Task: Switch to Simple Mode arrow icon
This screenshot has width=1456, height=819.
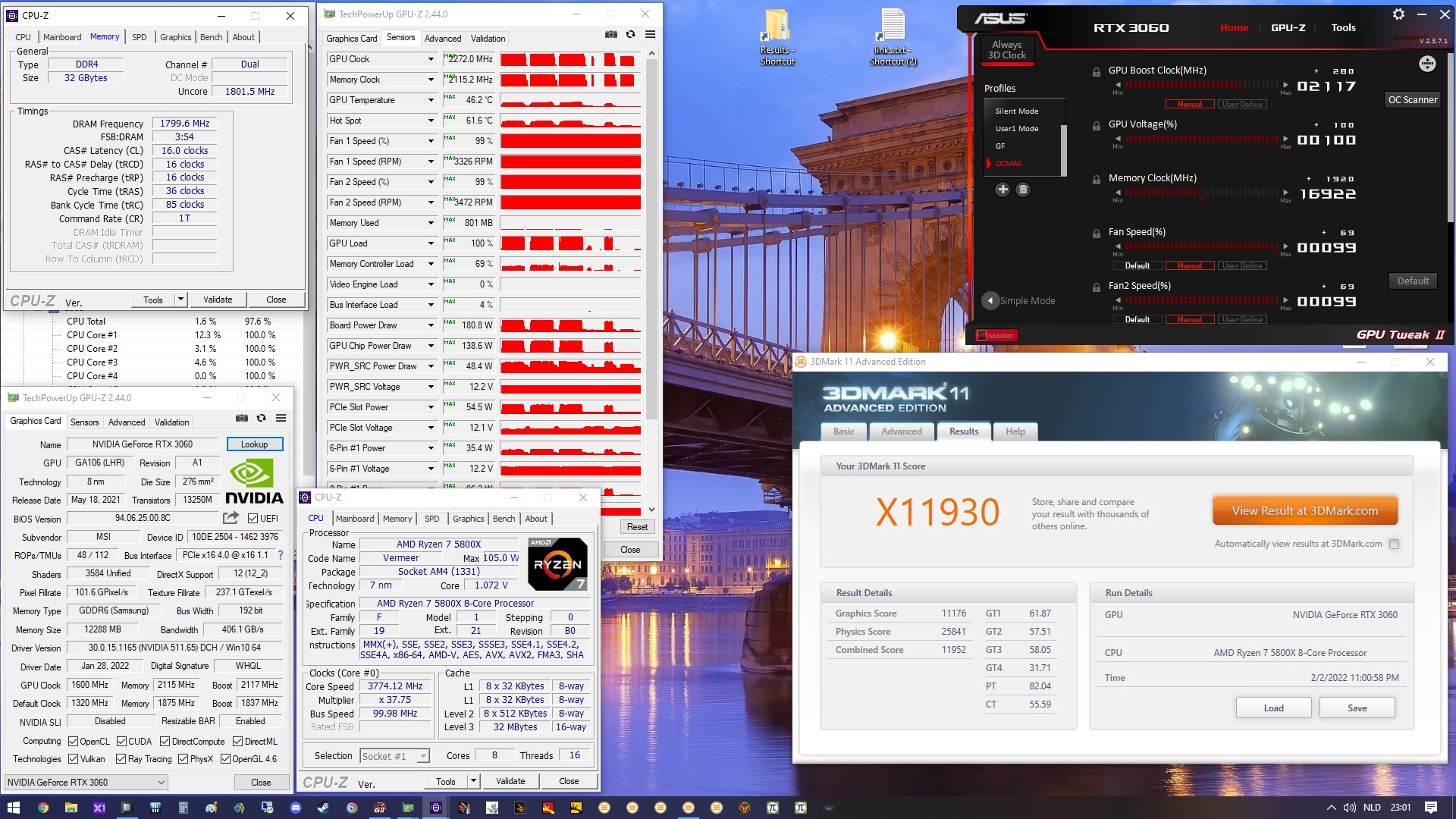Action: [990, 300]
